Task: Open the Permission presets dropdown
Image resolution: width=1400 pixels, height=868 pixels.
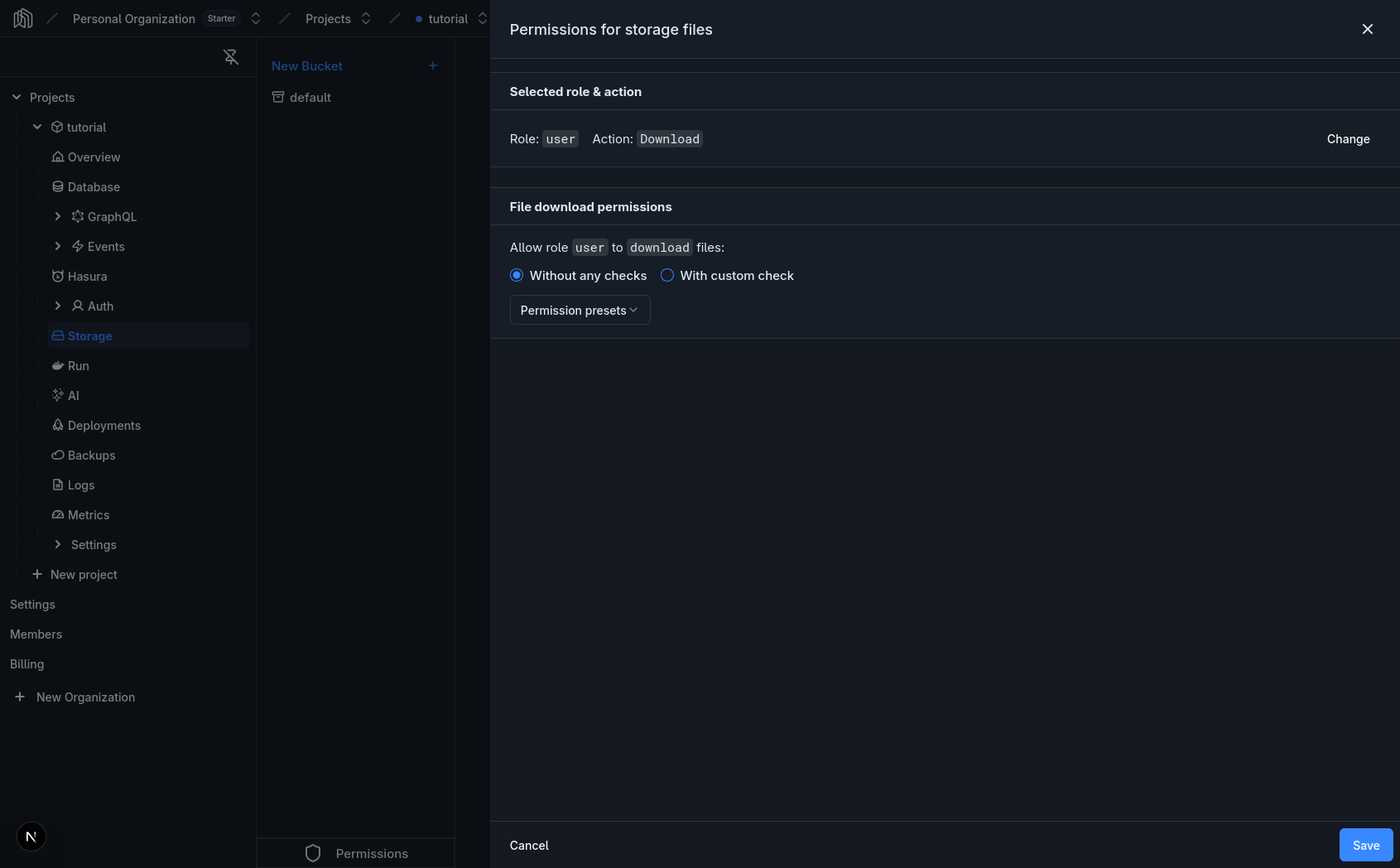Action: [580, 310]
